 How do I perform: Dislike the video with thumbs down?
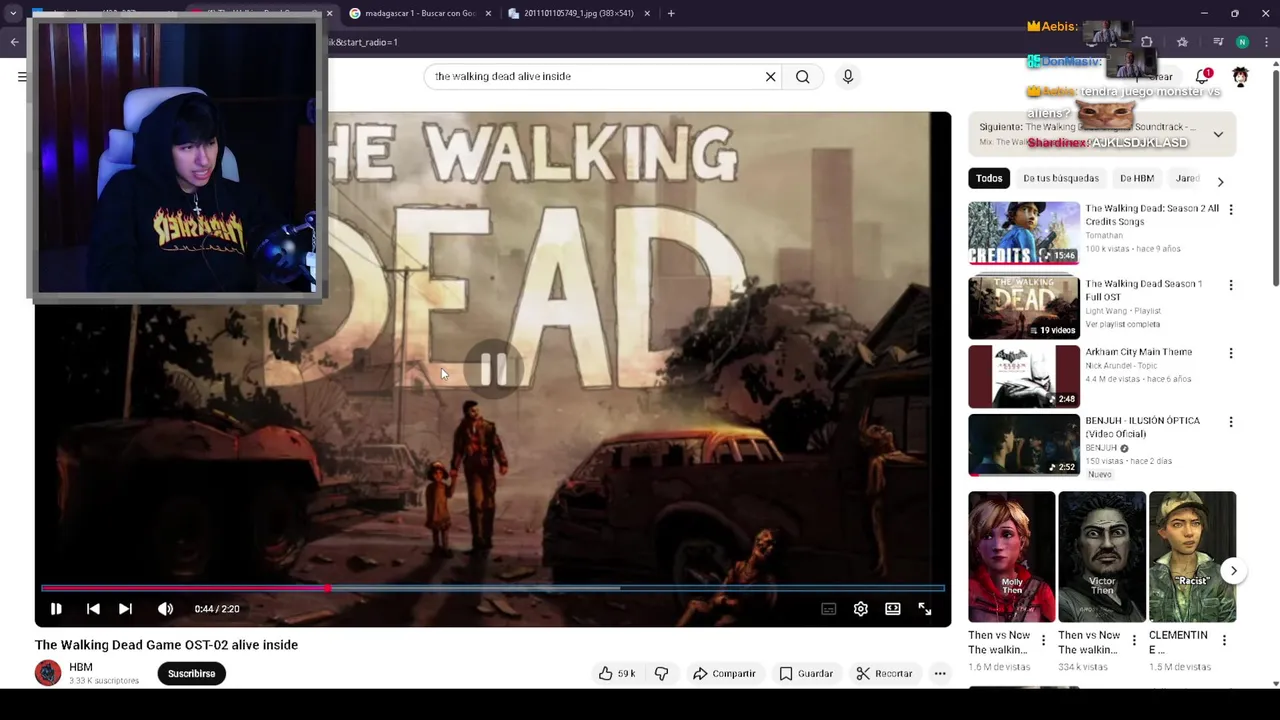tap(661, 674)
